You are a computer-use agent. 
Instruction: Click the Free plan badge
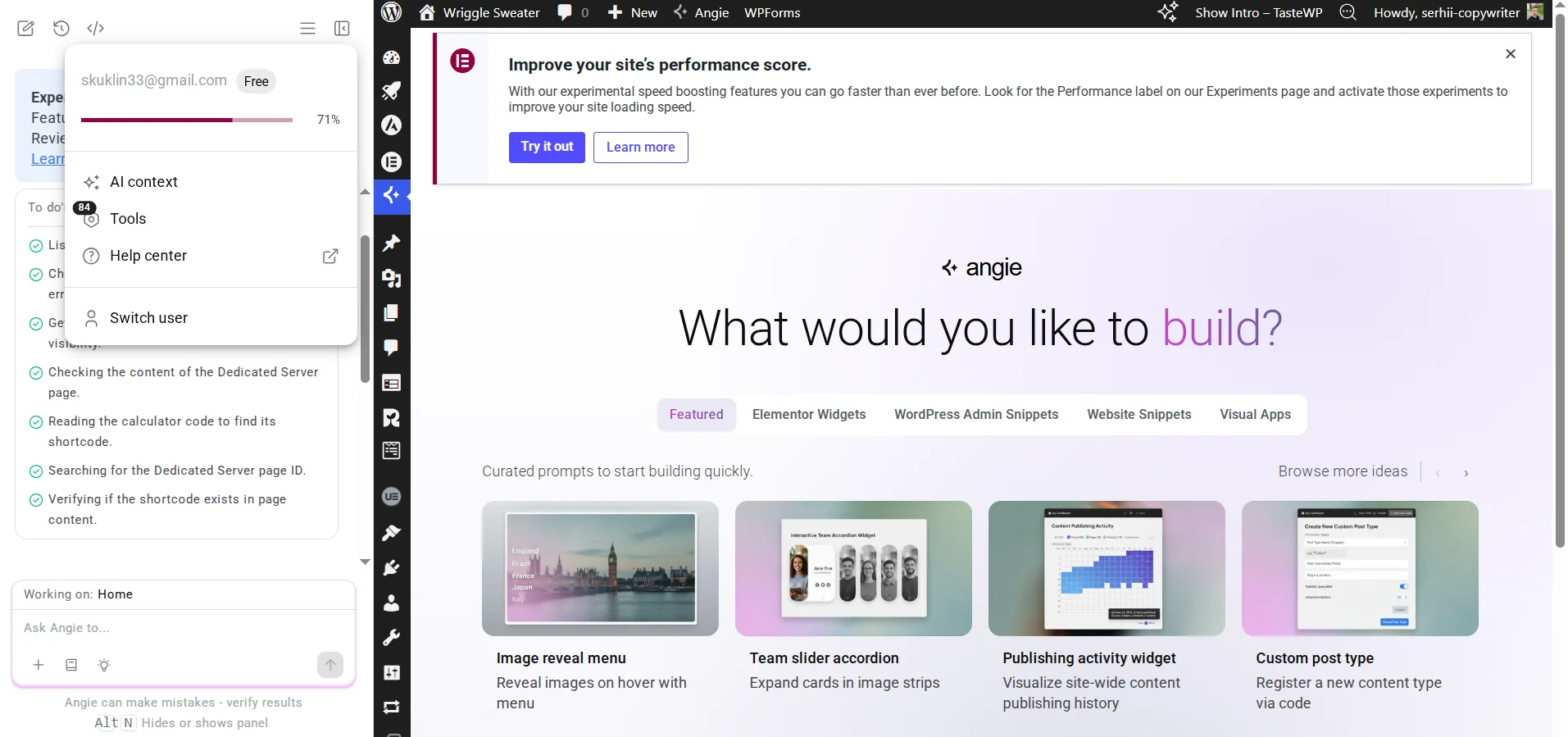257,81
